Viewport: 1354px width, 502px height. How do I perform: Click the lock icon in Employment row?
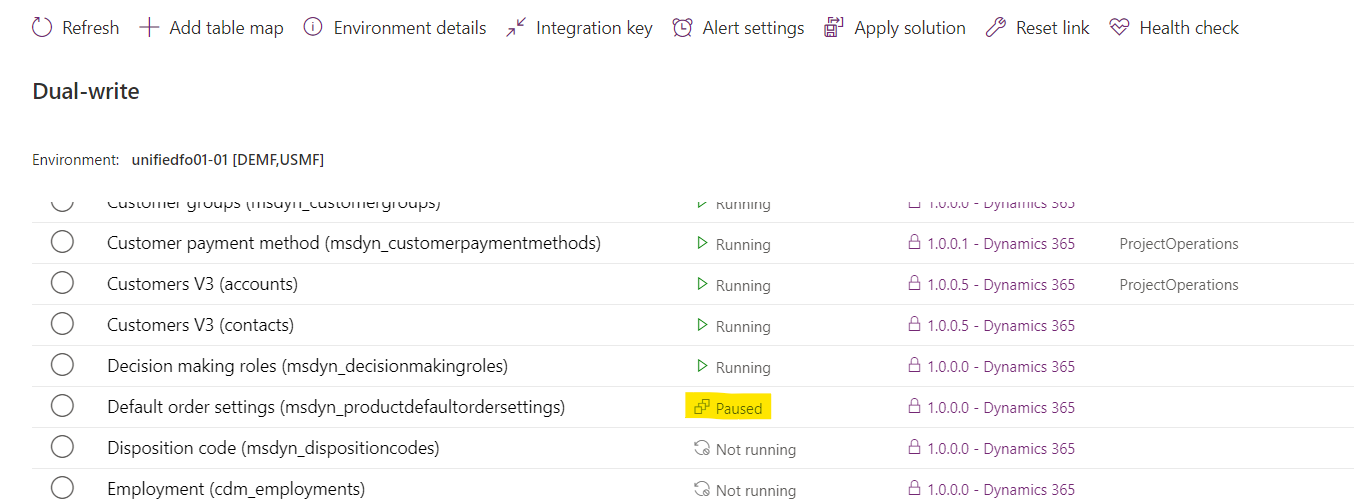coord(913,489)
